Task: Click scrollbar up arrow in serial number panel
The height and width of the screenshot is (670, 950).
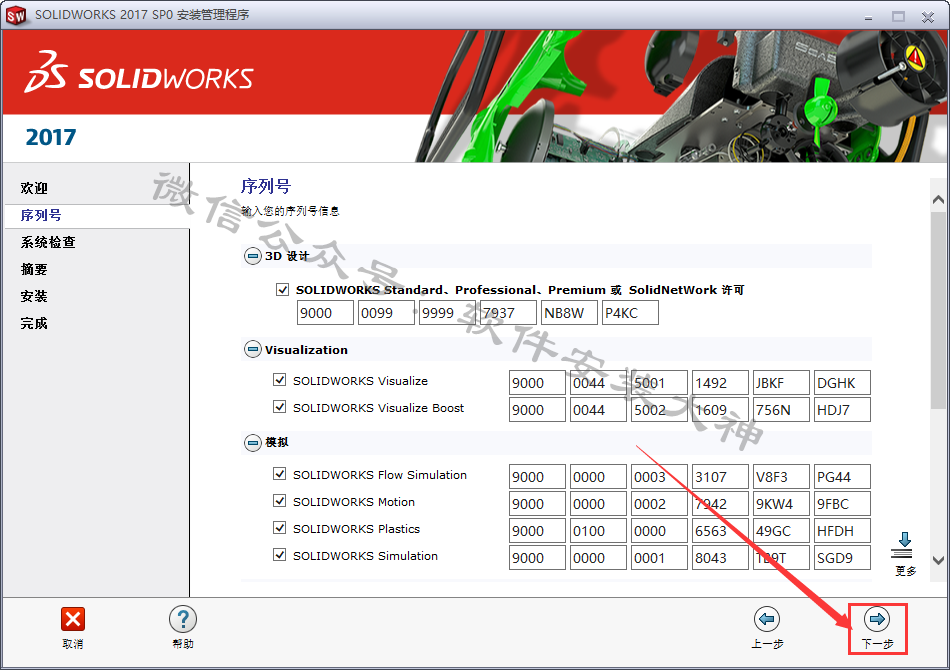Action: [938, 200]
